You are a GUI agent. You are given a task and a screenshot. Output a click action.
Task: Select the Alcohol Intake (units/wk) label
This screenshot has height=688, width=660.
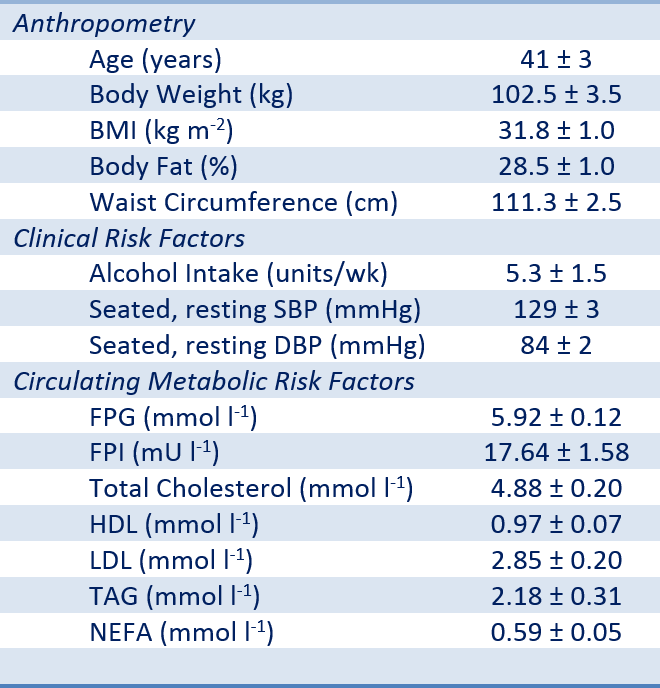coord(238,274)
